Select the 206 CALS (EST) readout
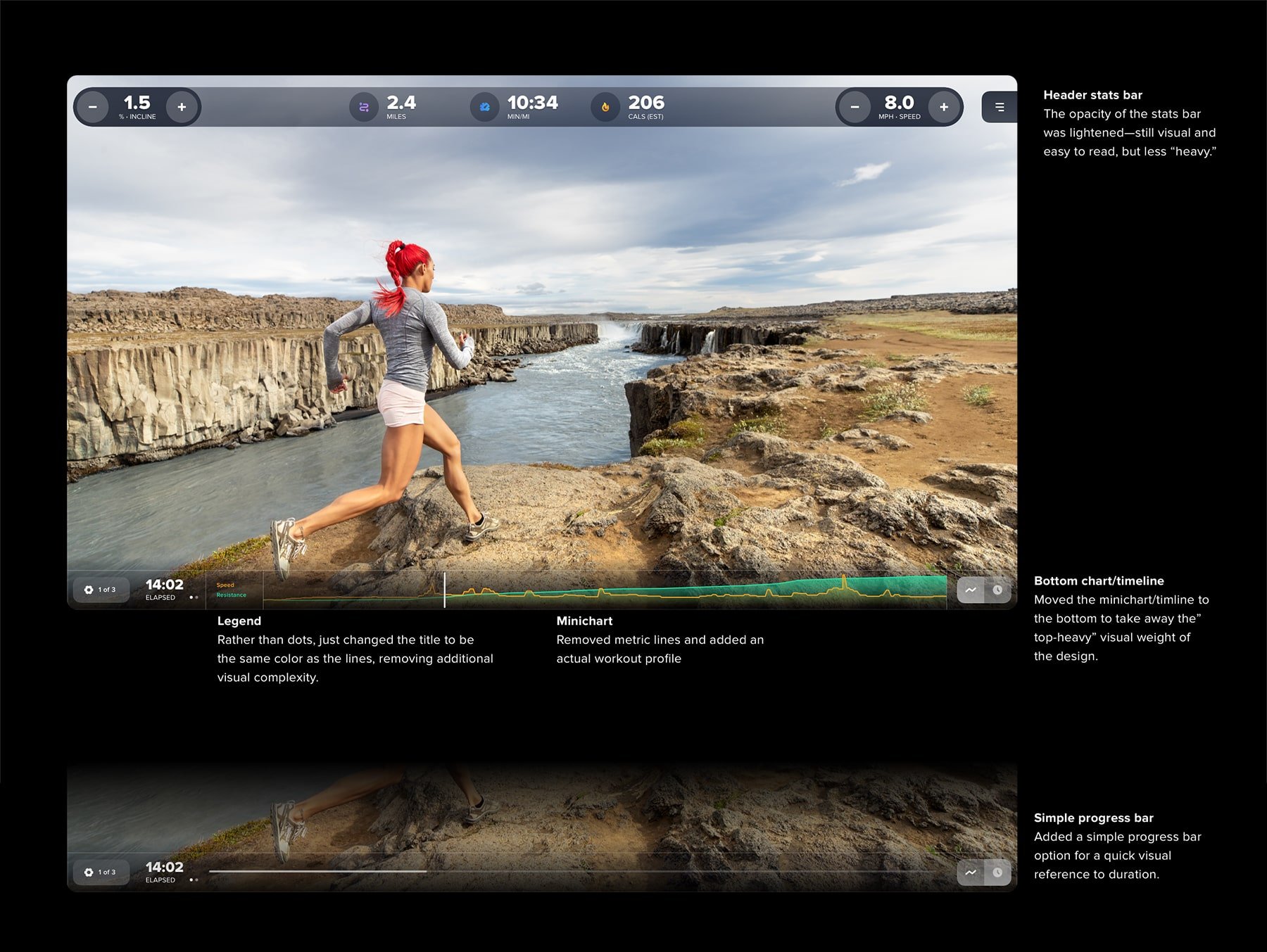 coord(646,107)
